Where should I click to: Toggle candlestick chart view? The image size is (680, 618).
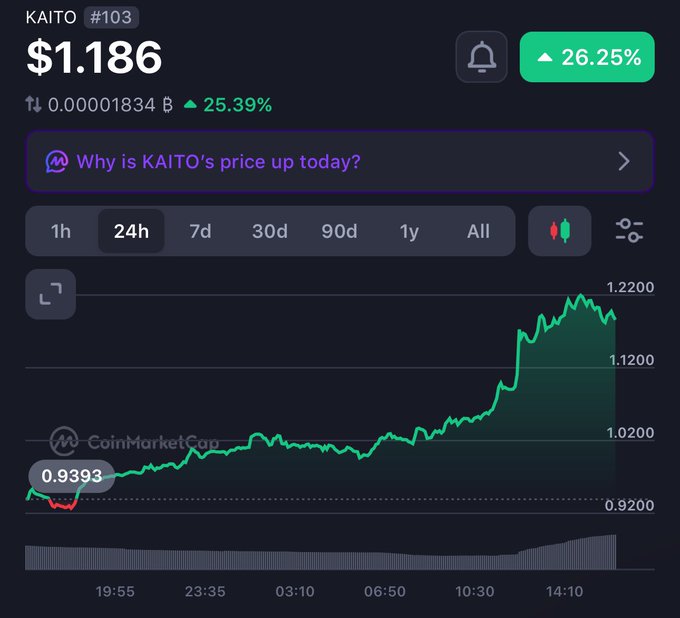click(559, 231)
